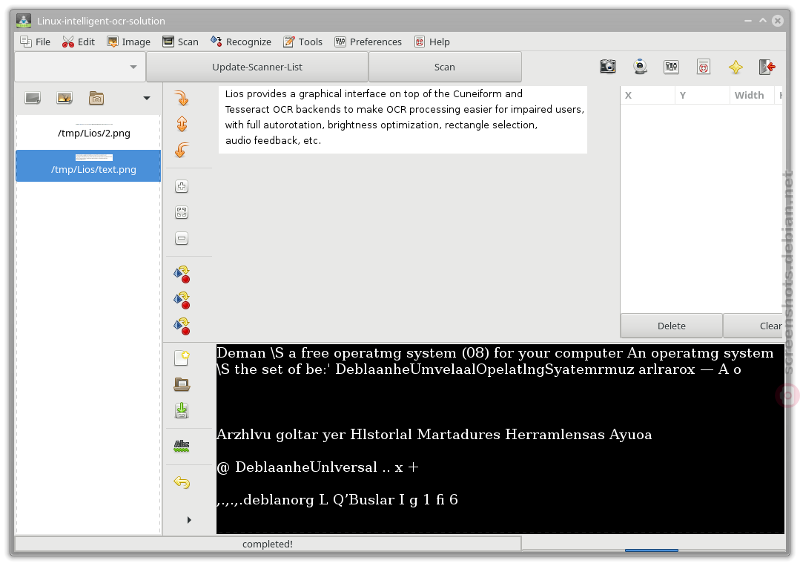
Task: Click the folder-with-camera import icon
Action: pyautogui.click(x=96, y=97)
